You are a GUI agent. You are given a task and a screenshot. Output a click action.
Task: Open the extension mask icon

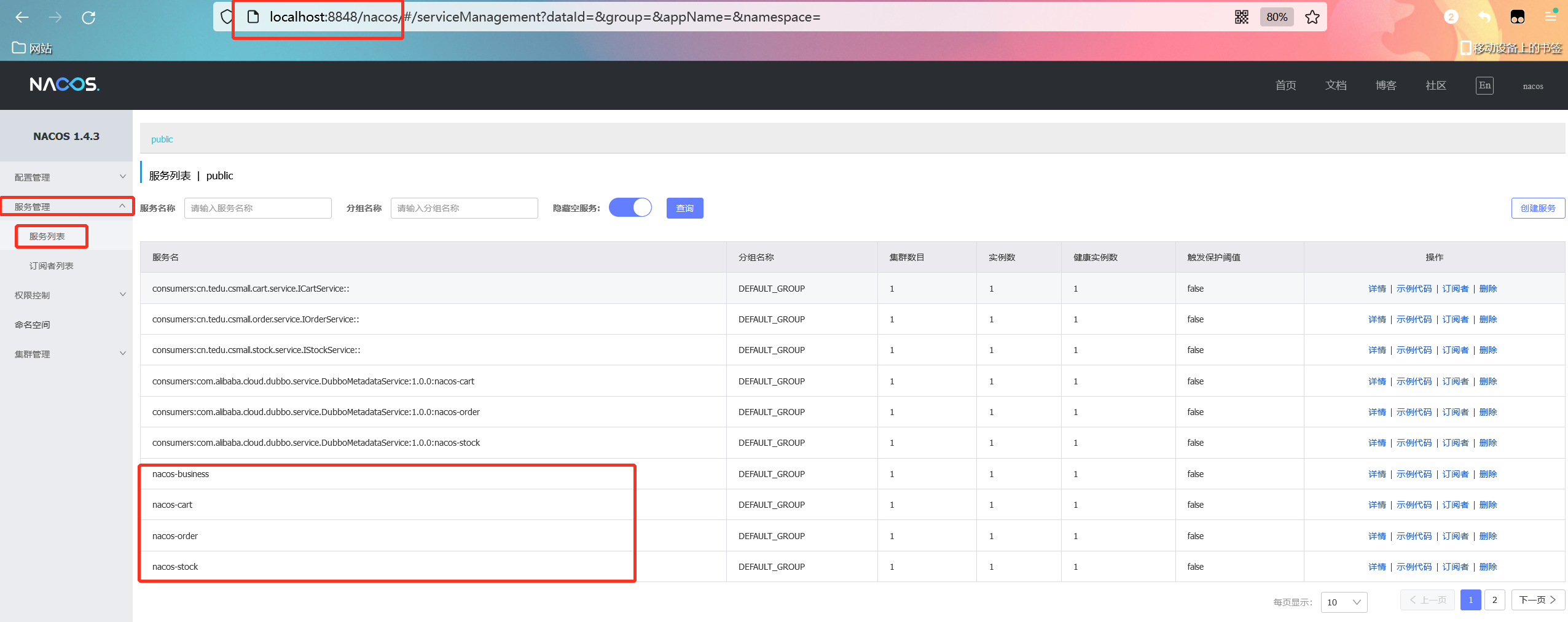(x=1517, y=17)
